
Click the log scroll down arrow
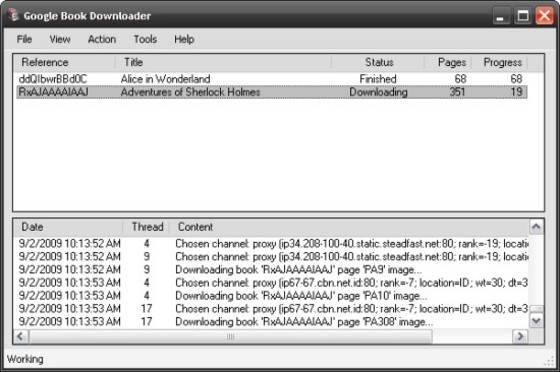536,321
